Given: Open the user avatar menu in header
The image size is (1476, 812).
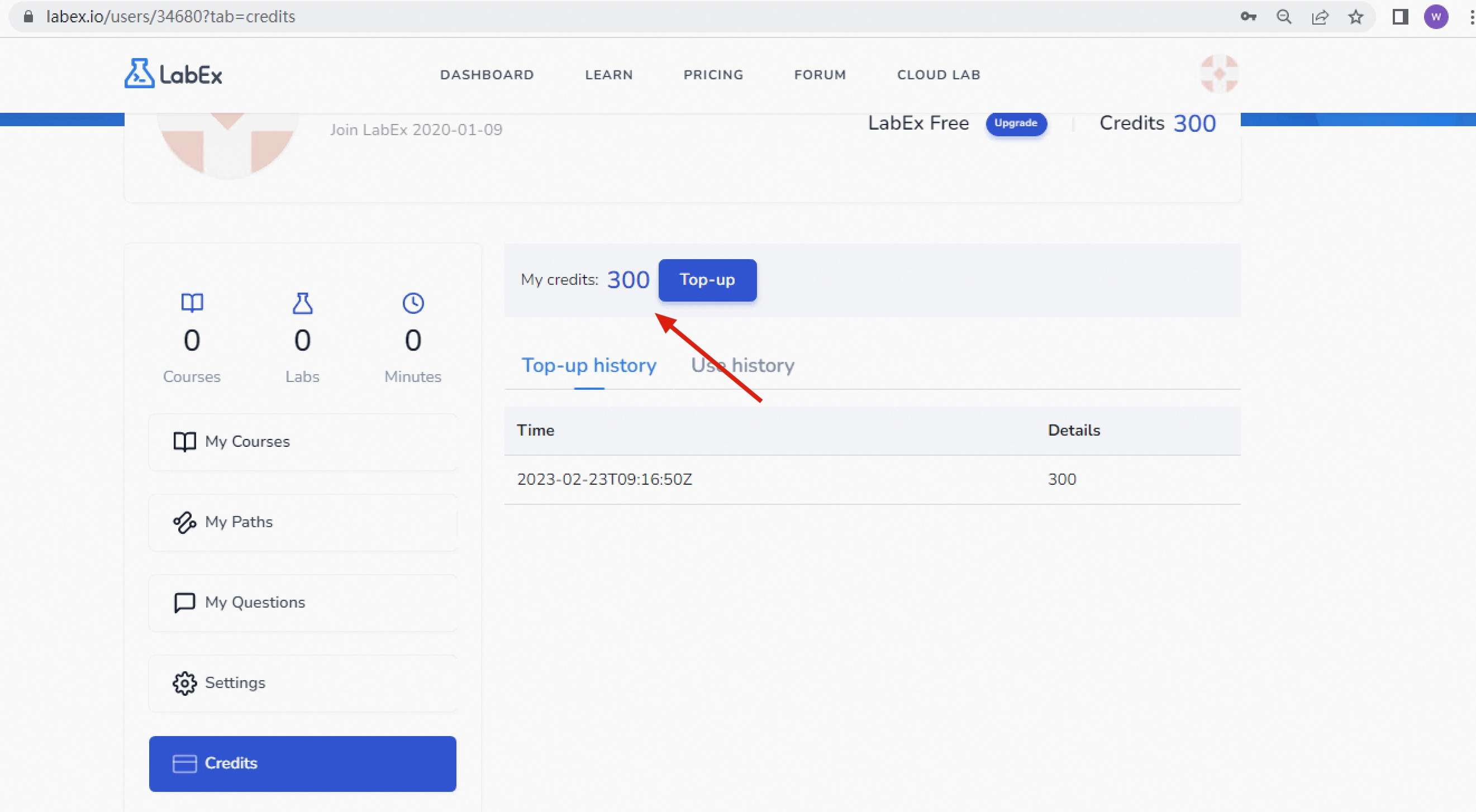Looking at the screenshot, I should click(1218, 74).
